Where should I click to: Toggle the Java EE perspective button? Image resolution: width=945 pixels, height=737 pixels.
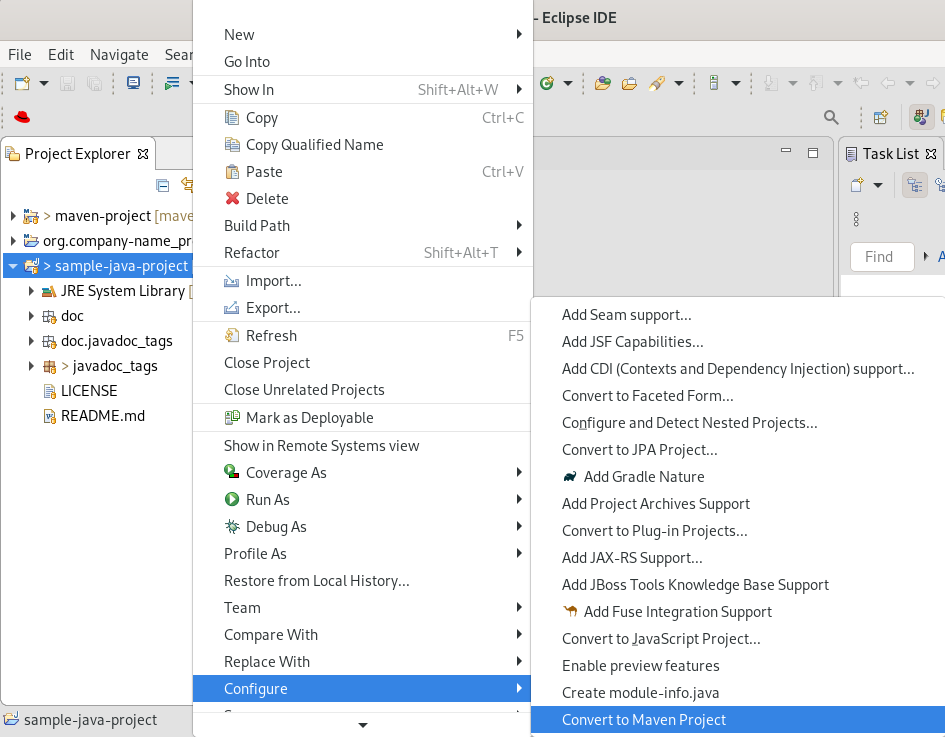tap(921, 117)
